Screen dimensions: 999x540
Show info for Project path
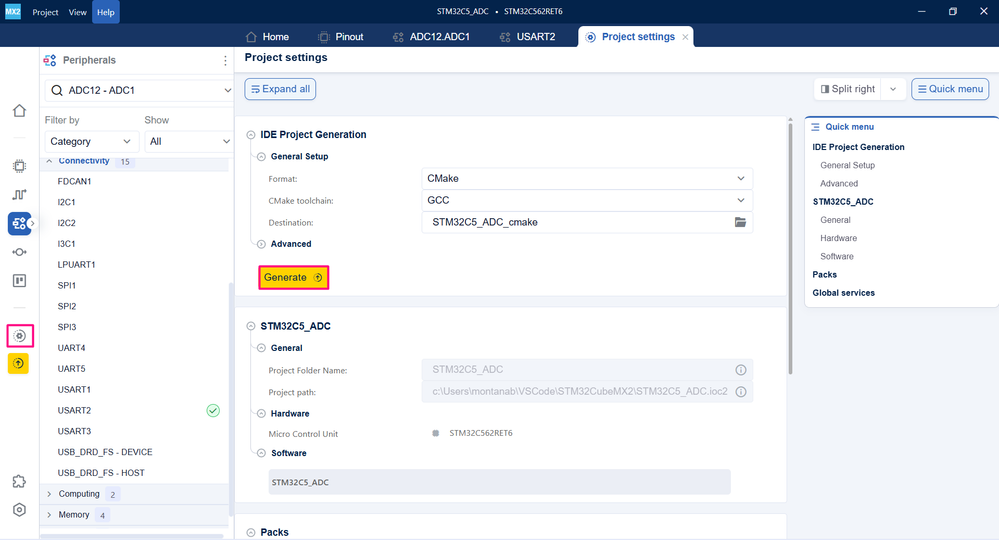click(741, 392)
